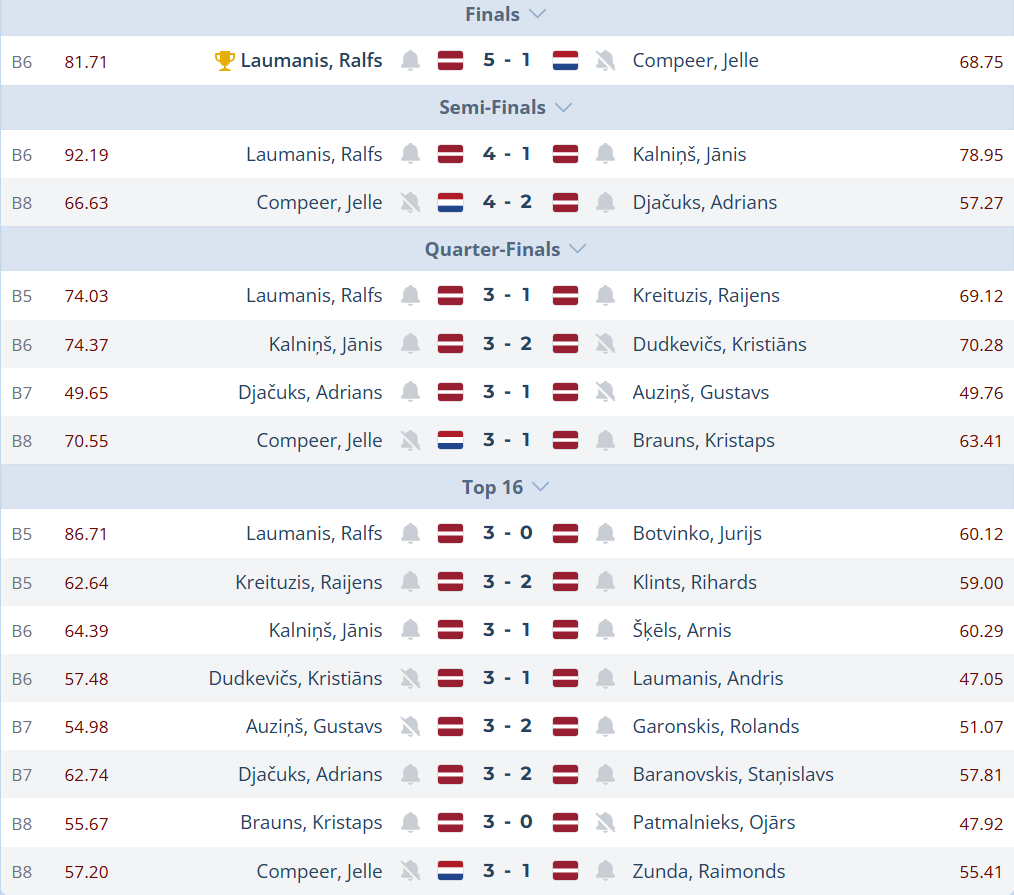Click the crossed-out bell beside Auziņš, Gustavs in Quarter-Finals

point(605,392)
